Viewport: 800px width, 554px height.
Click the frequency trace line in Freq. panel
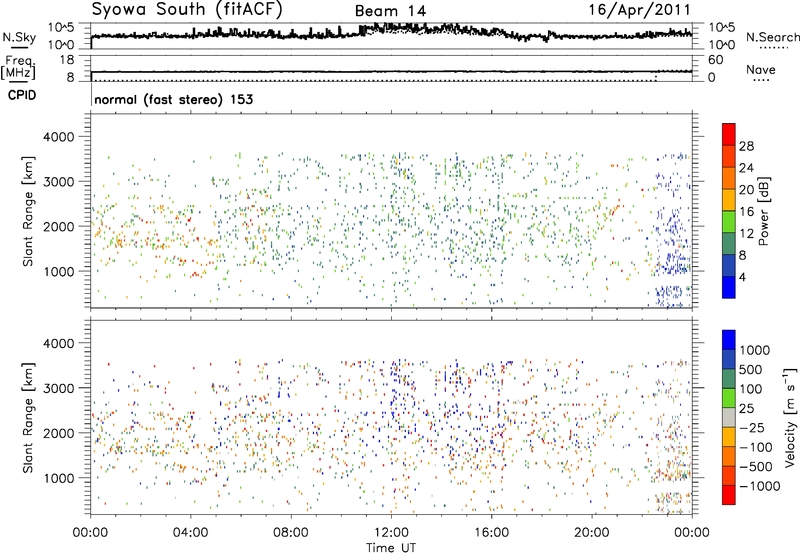(391, 71)
